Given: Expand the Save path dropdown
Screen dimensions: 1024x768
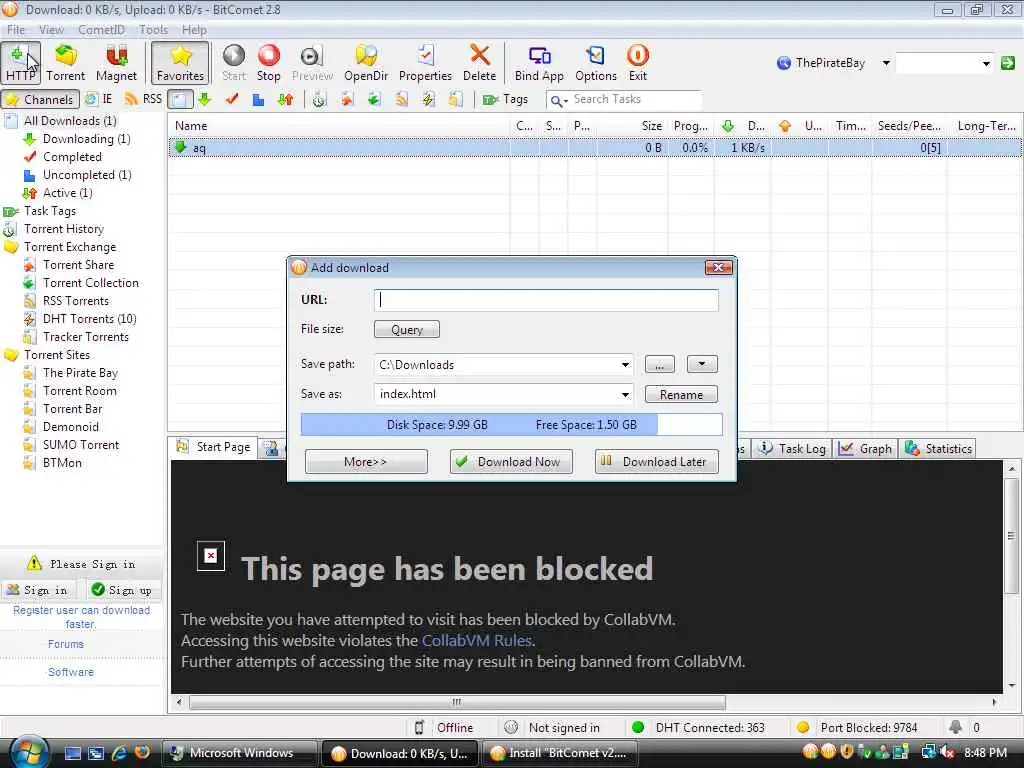Looking at the screenshot, I should coord(625,364).
